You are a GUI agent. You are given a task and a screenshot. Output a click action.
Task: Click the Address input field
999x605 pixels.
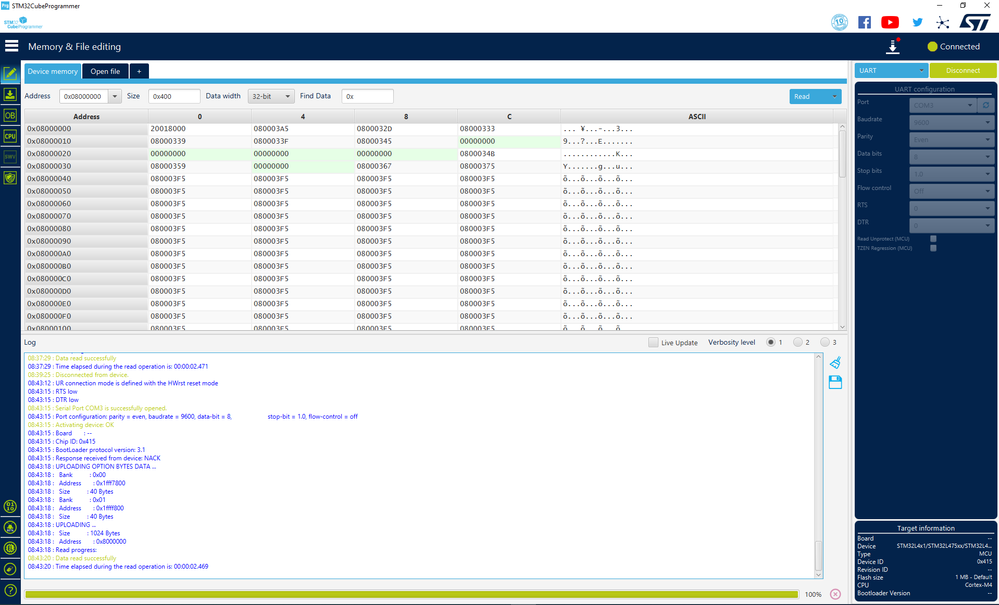pos(83,96)
